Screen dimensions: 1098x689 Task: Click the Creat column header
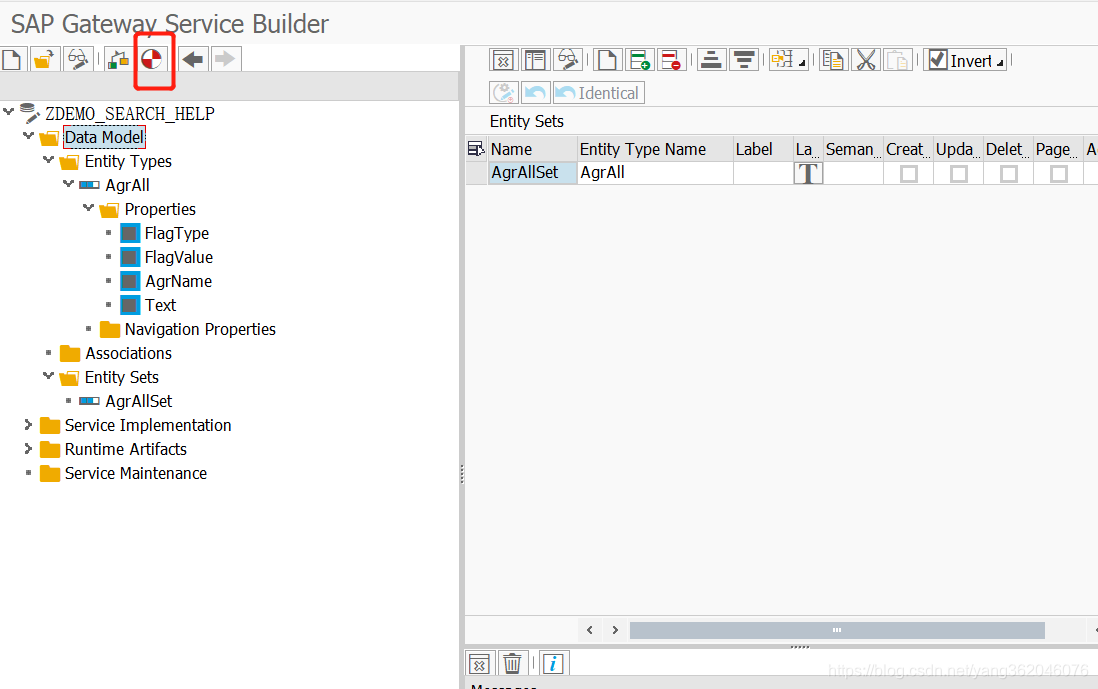(908, 149)
